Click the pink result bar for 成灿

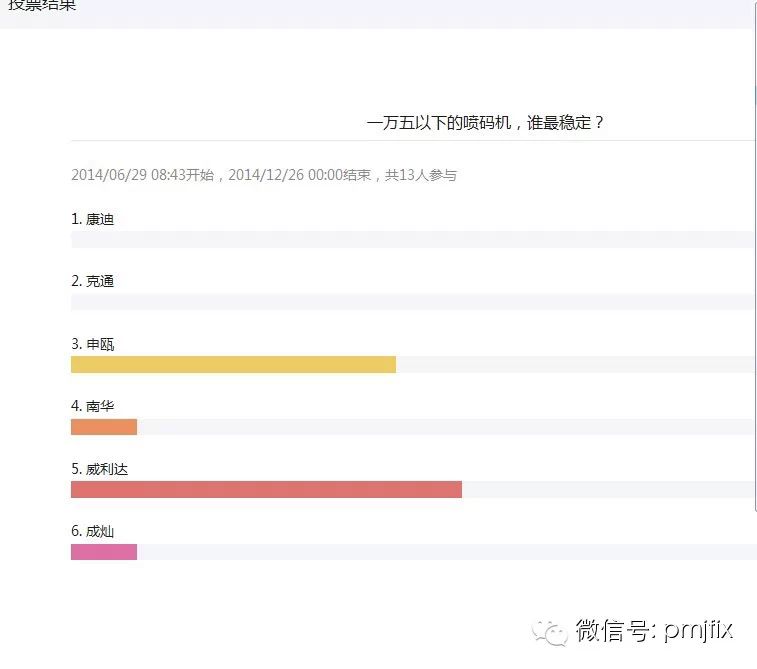click(x=104, y=552)
